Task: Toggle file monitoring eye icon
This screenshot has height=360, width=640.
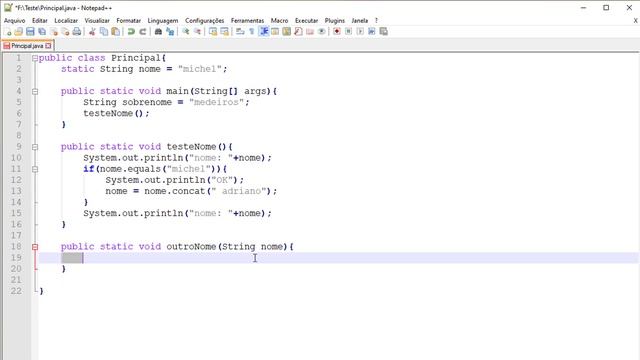Action: [322, 31]
